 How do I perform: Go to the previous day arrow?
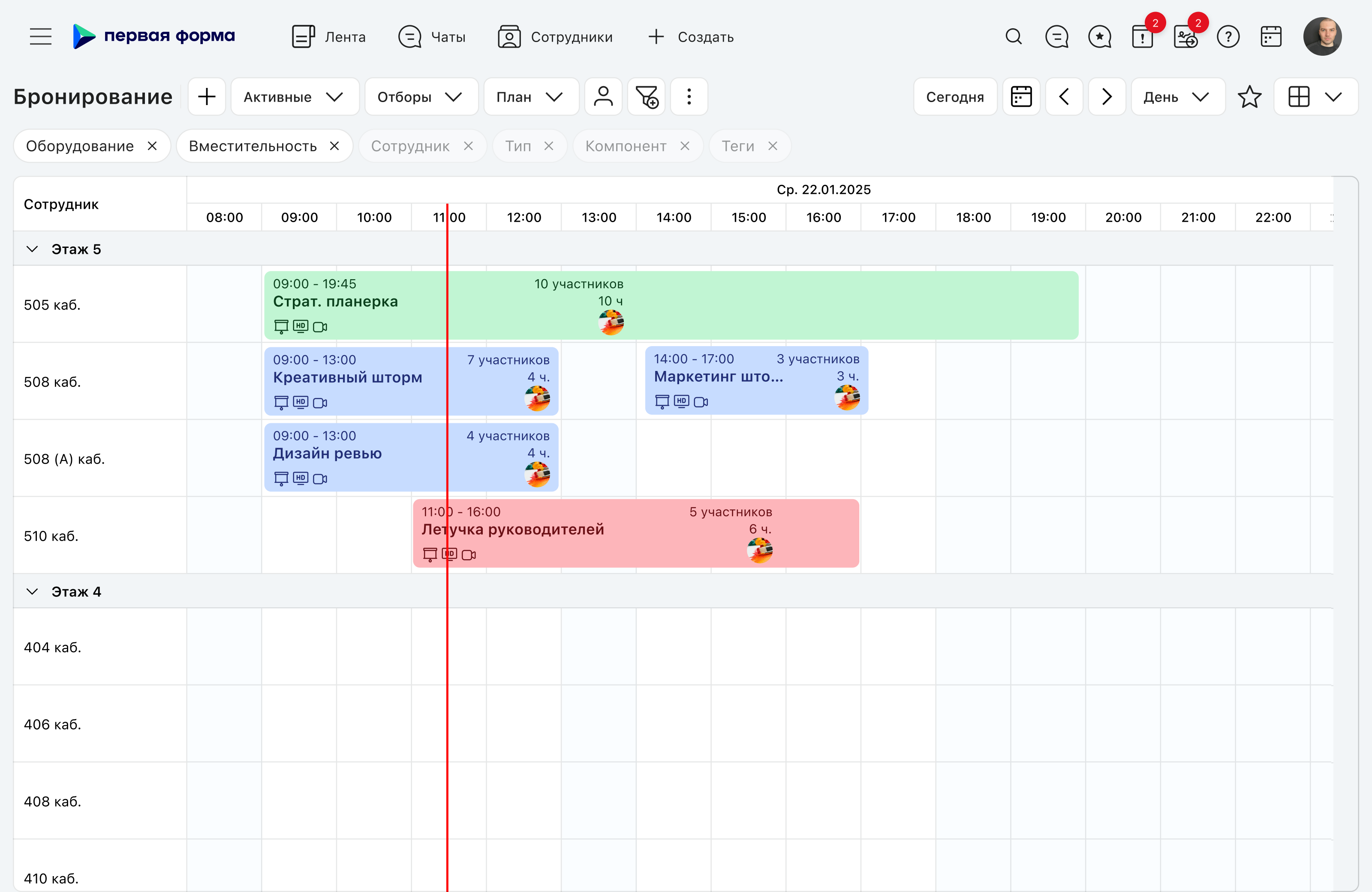(x=1064, y=97)
